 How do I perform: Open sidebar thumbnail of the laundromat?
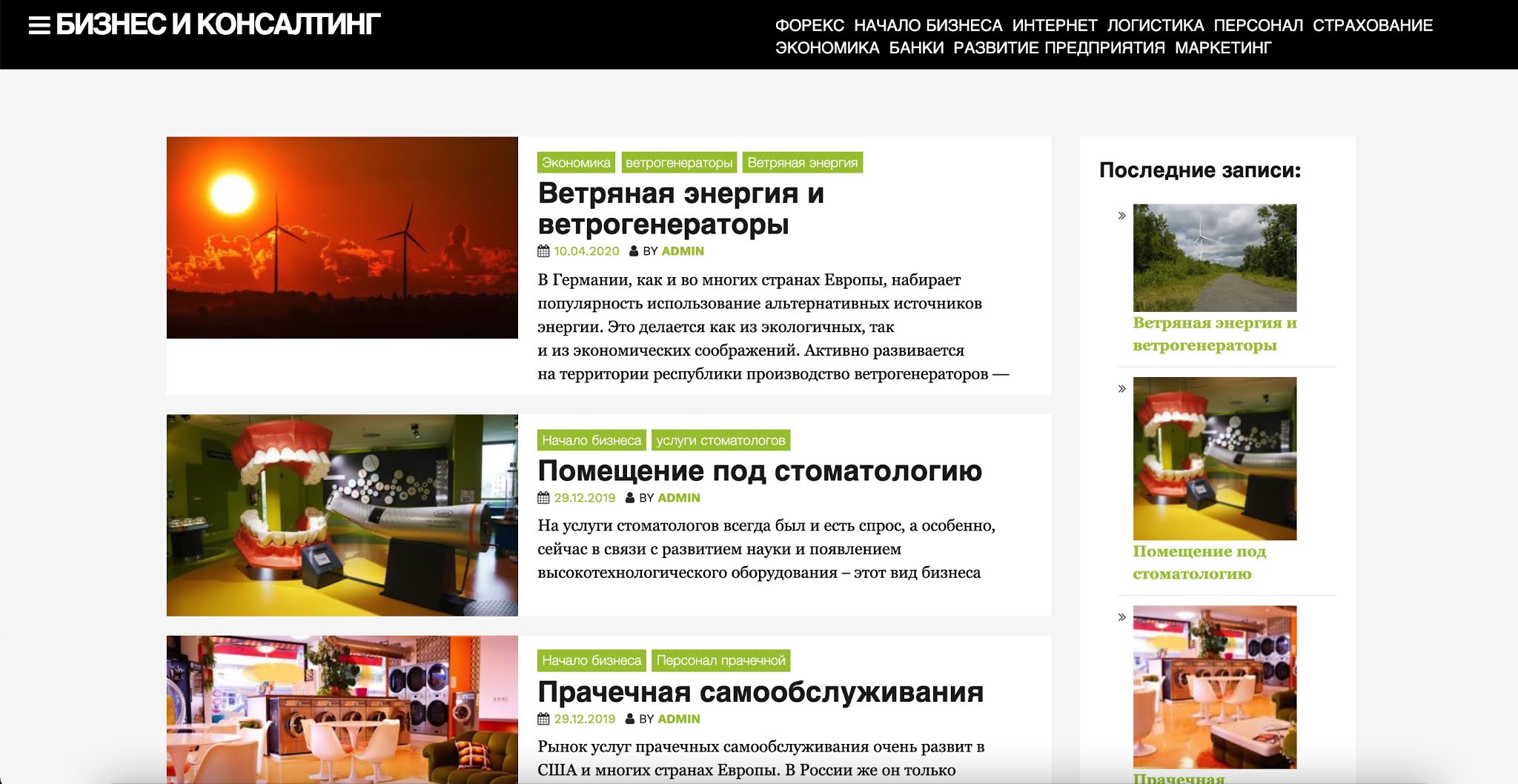click(1215, 687)
